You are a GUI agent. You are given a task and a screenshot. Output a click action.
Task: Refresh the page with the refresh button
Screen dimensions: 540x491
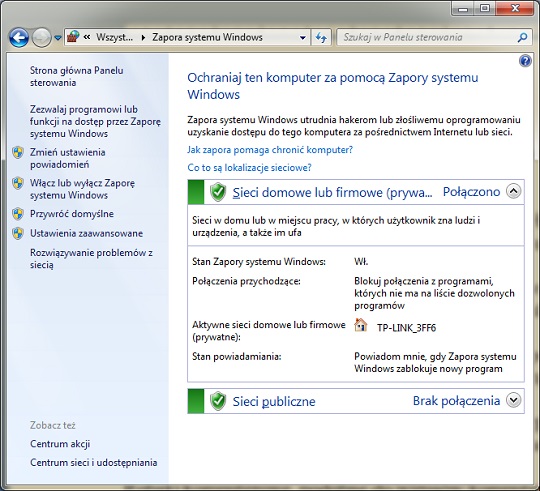coord(321,37)
